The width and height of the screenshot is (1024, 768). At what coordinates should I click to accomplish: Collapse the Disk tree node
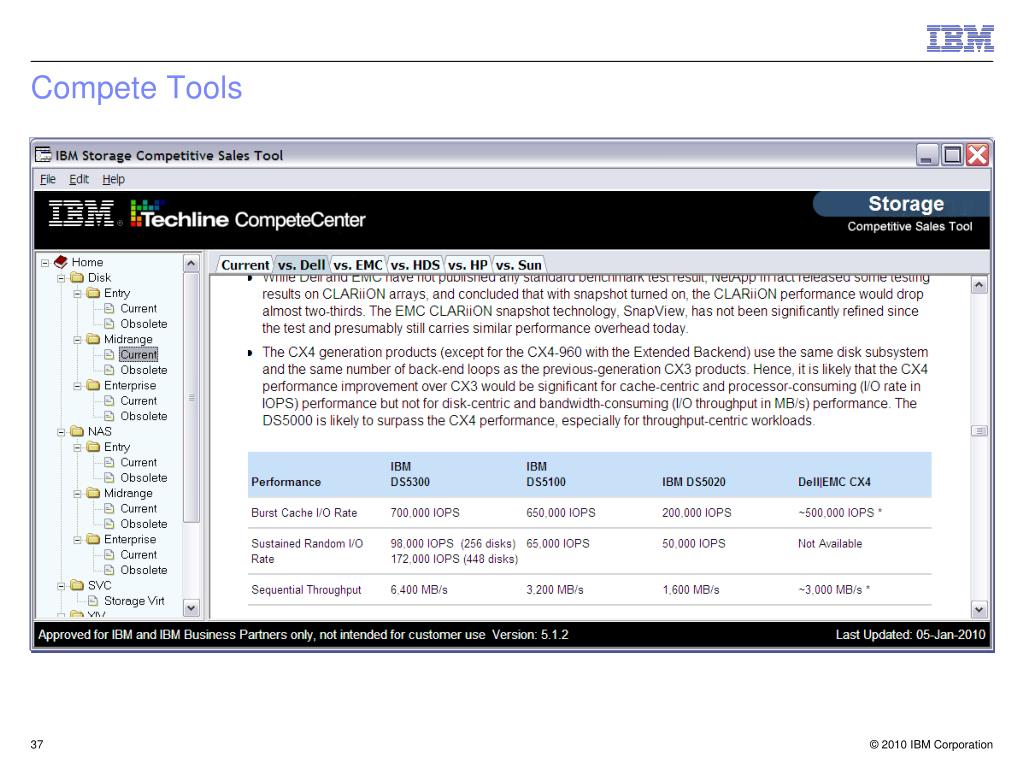pos(61,278)
